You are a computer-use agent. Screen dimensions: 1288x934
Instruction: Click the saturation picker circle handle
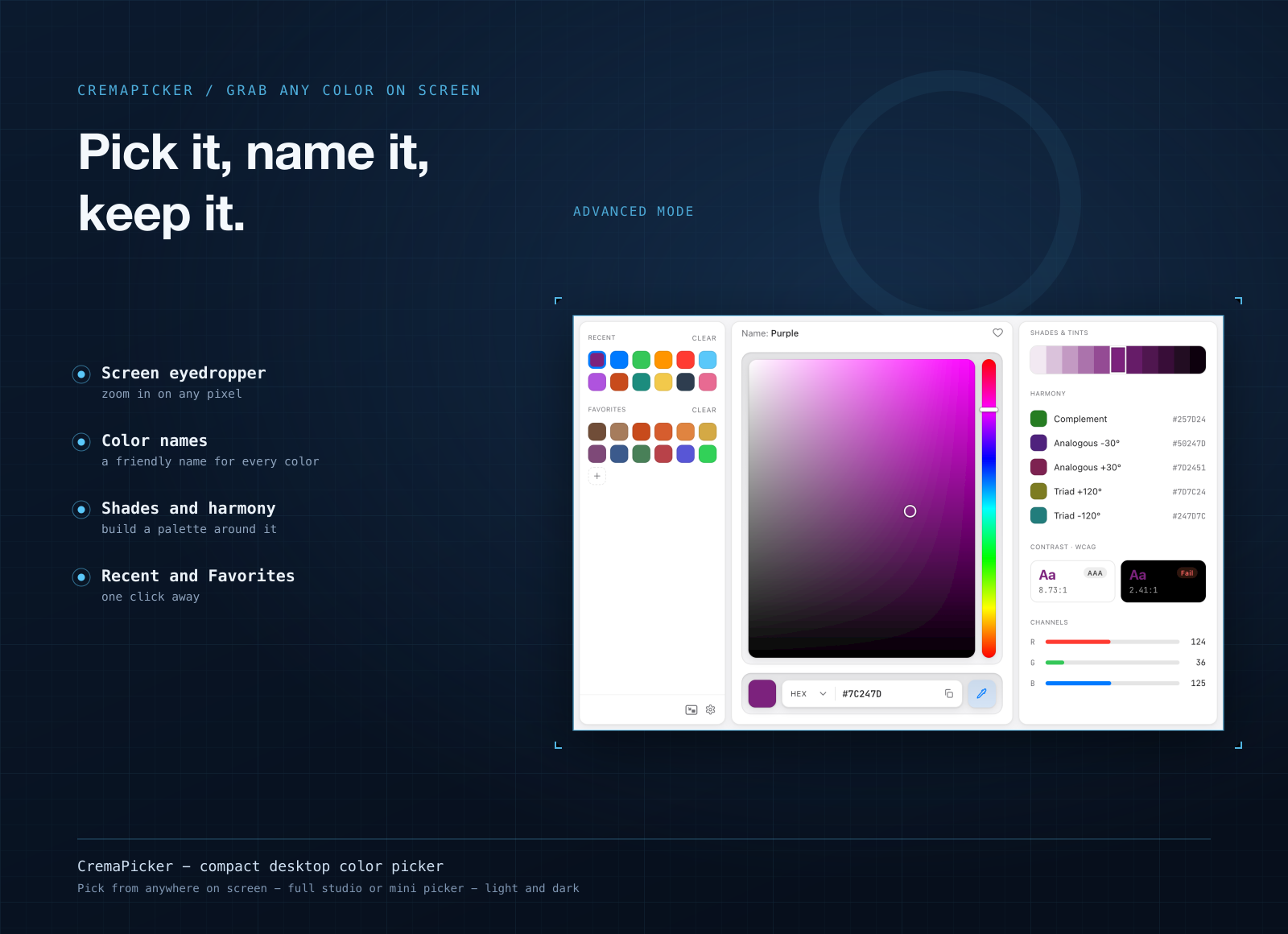[x=910, y=511]
